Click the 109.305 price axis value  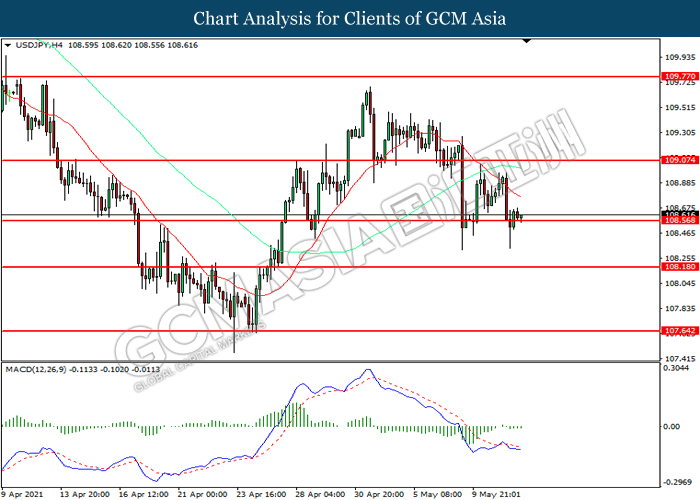pyautogui.click(x=680, y=133)
